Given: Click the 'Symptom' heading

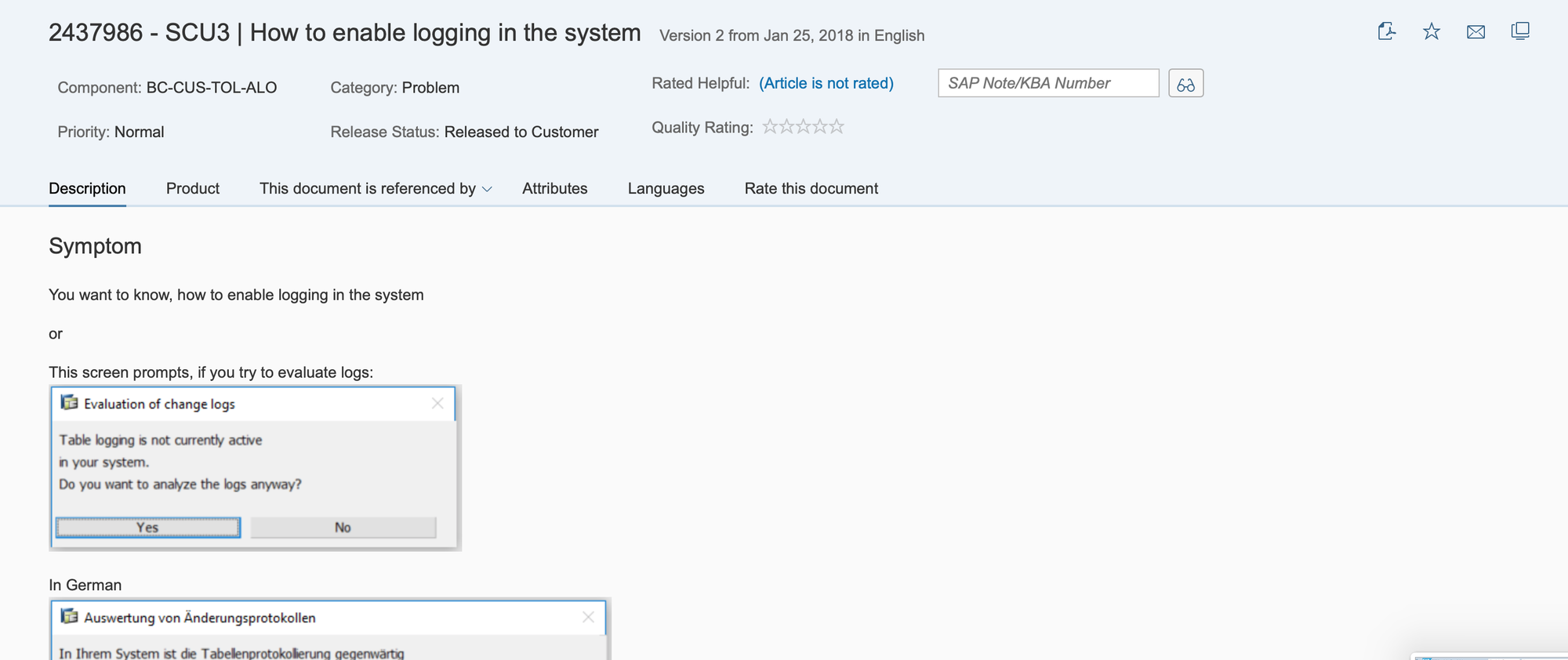Looking at the screenshot, I should (x=95, y=246).
